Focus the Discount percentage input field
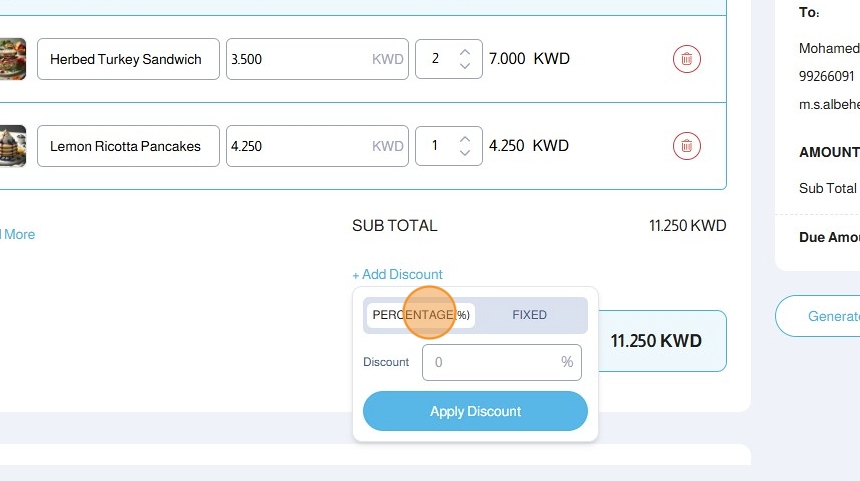860x481 pixels. [x=490, y=362]
